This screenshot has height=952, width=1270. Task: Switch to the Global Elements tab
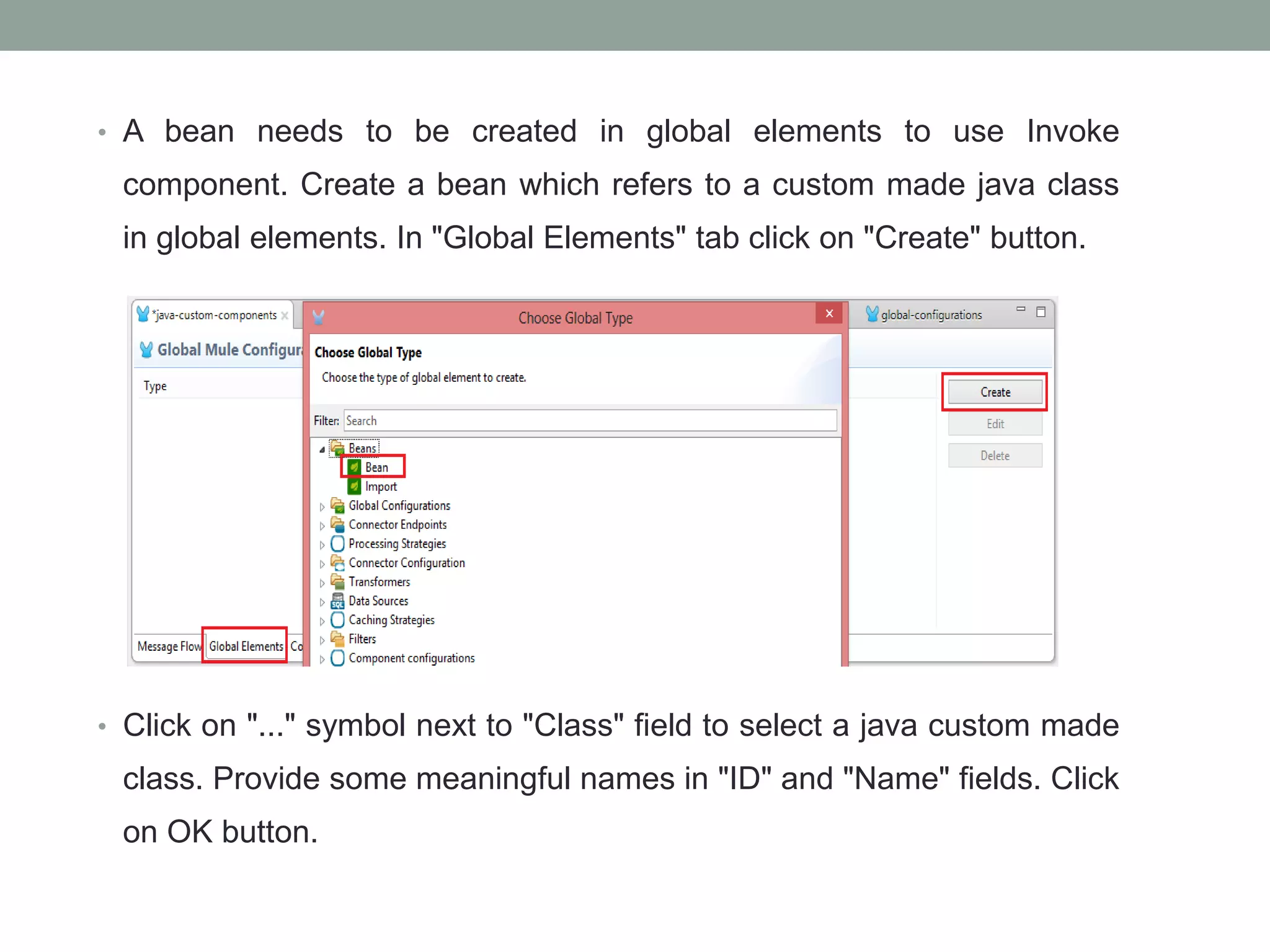tap(246, 646)
